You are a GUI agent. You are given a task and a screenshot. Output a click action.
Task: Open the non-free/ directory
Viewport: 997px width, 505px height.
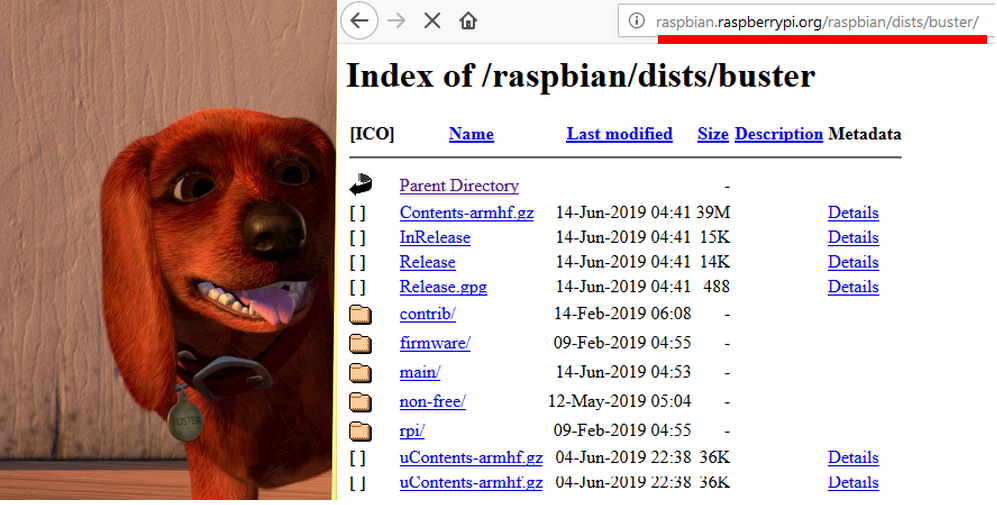tap(432, 401)
